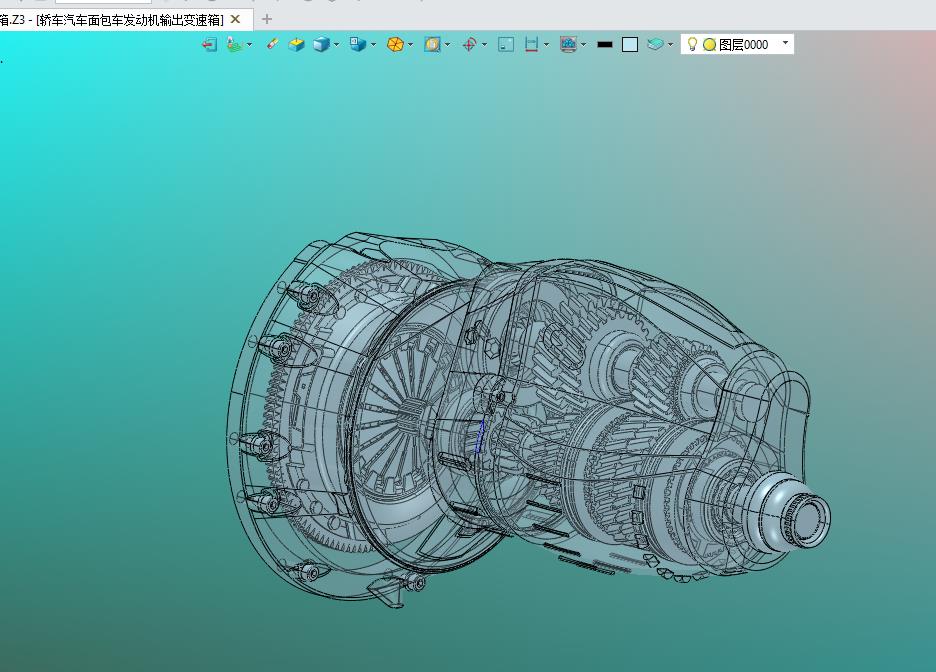Click the exit/return icon in toolbar
Image resolution: width=936 pixels, height=672 pixels.
point(209,44)
